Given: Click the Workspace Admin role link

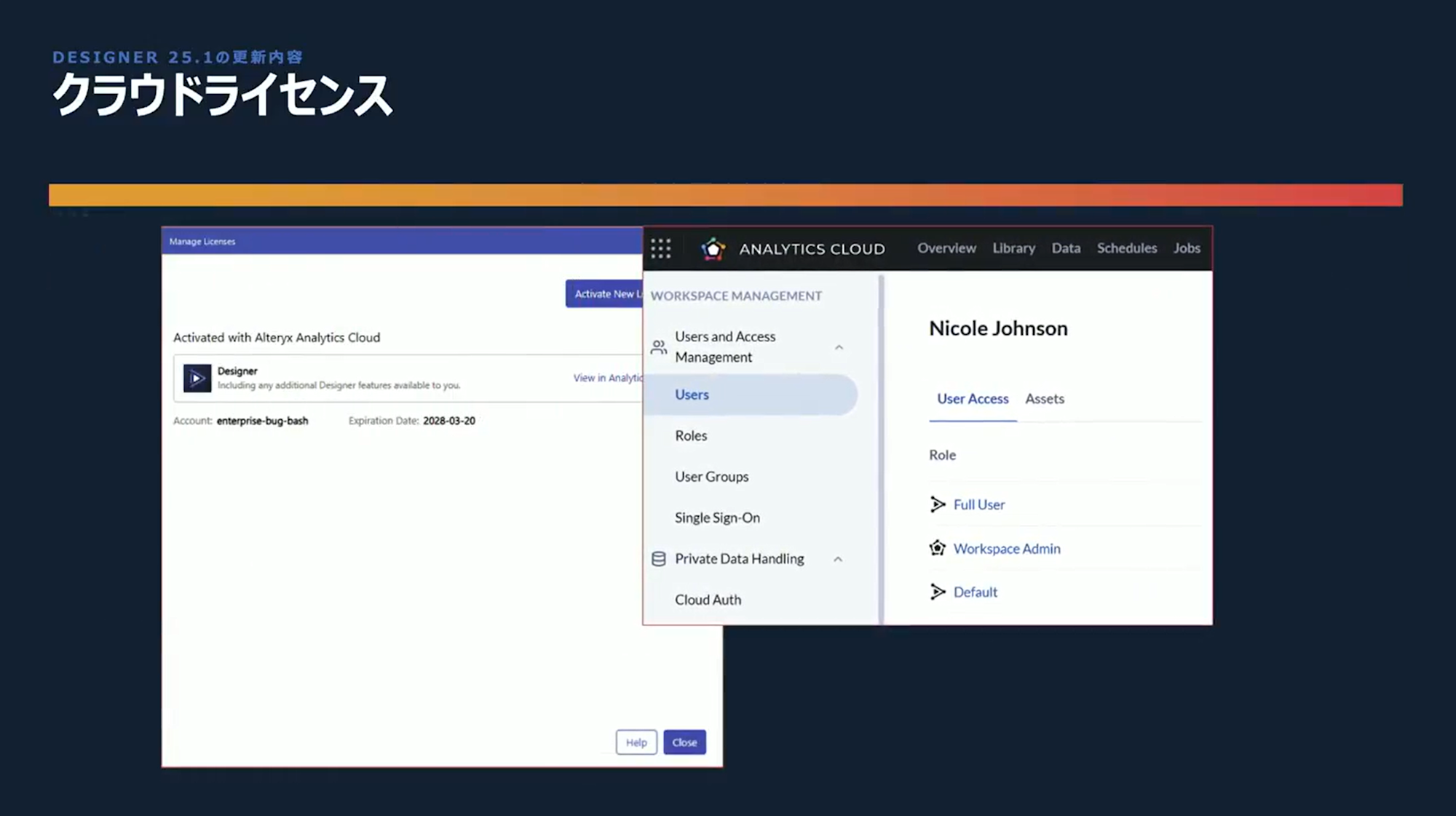Looking at the screenshot, I should click(1007, 549).
